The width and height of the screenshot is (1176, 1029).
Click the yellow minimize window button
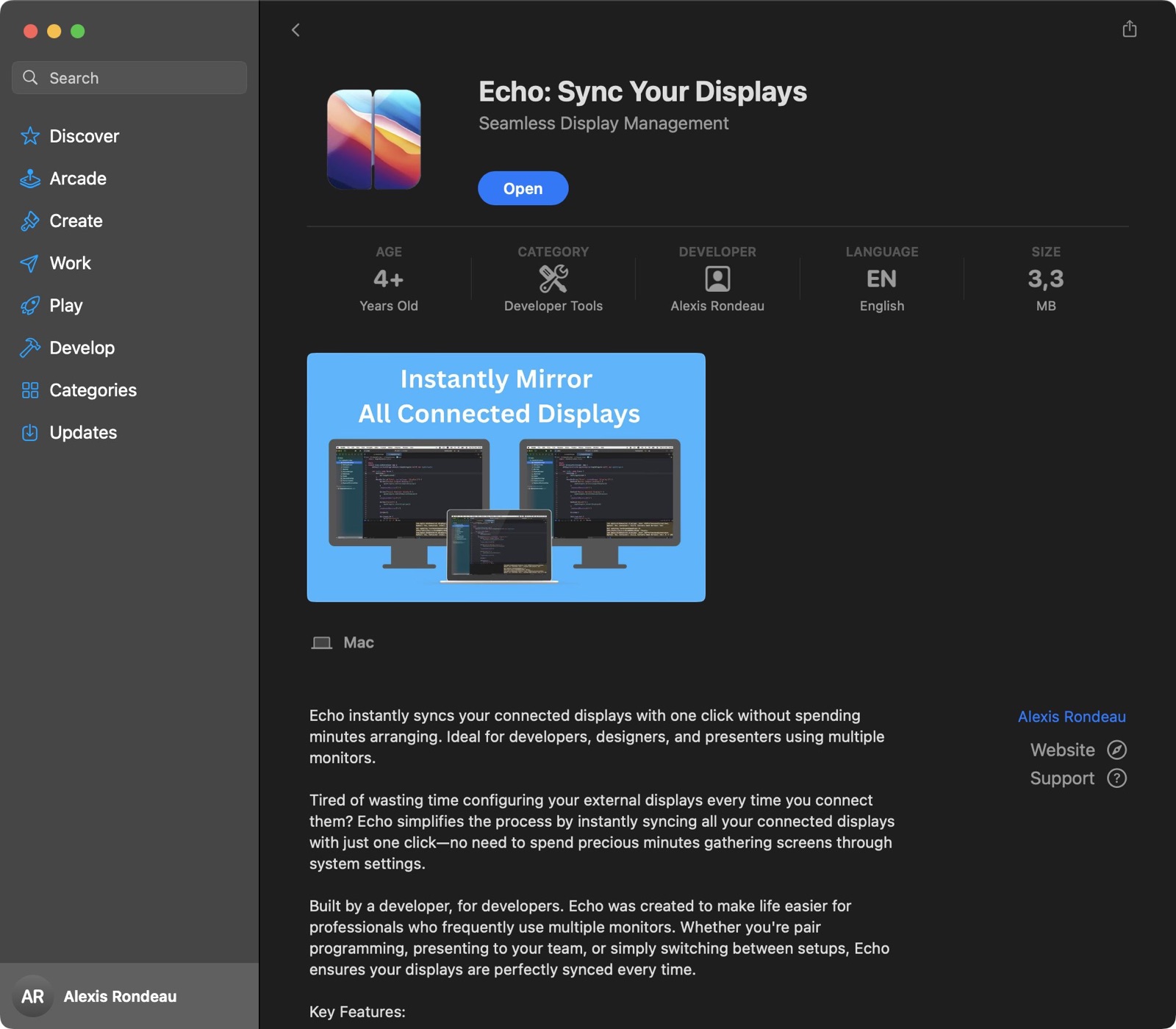tap(54, 31)
